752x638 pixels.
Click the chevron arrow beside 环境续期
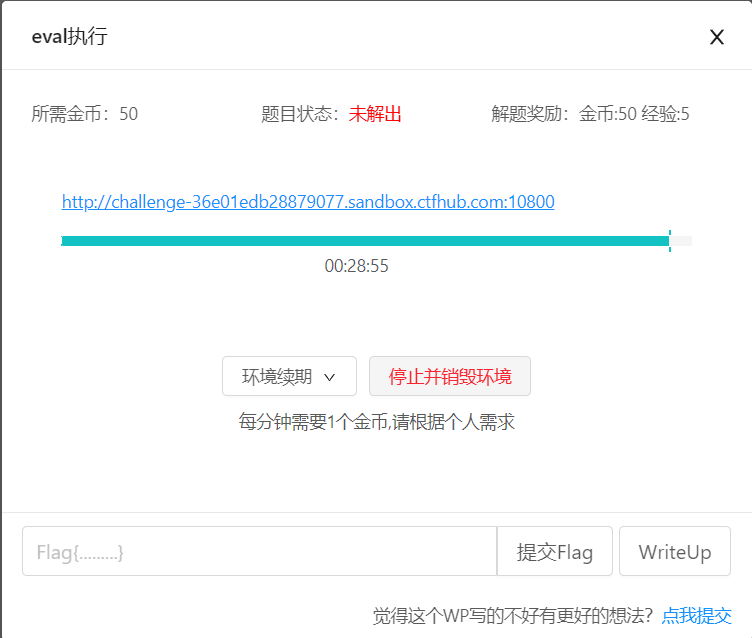click(x=330, y=378)
